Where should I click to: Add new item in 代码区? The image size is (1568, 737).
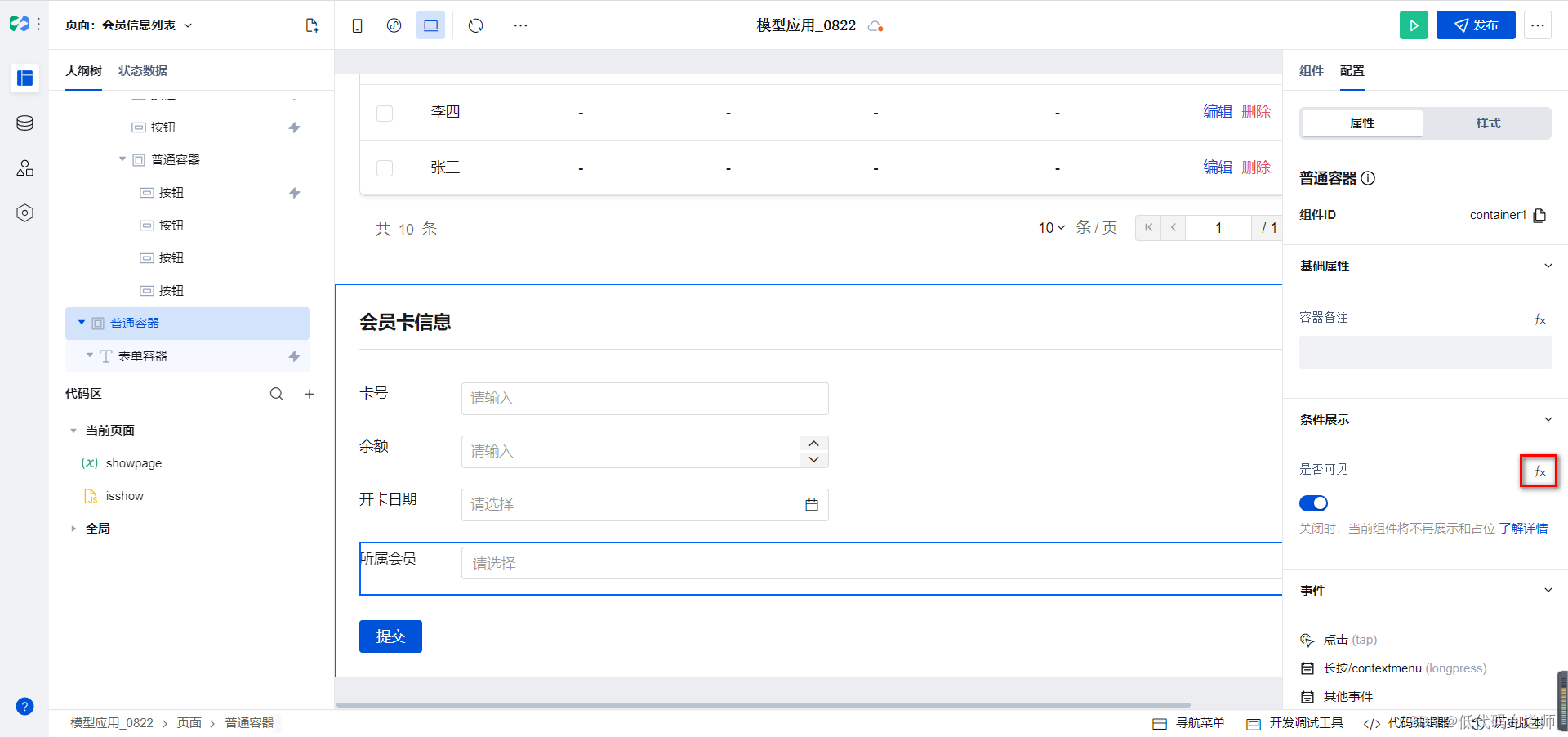coord(310,394)
